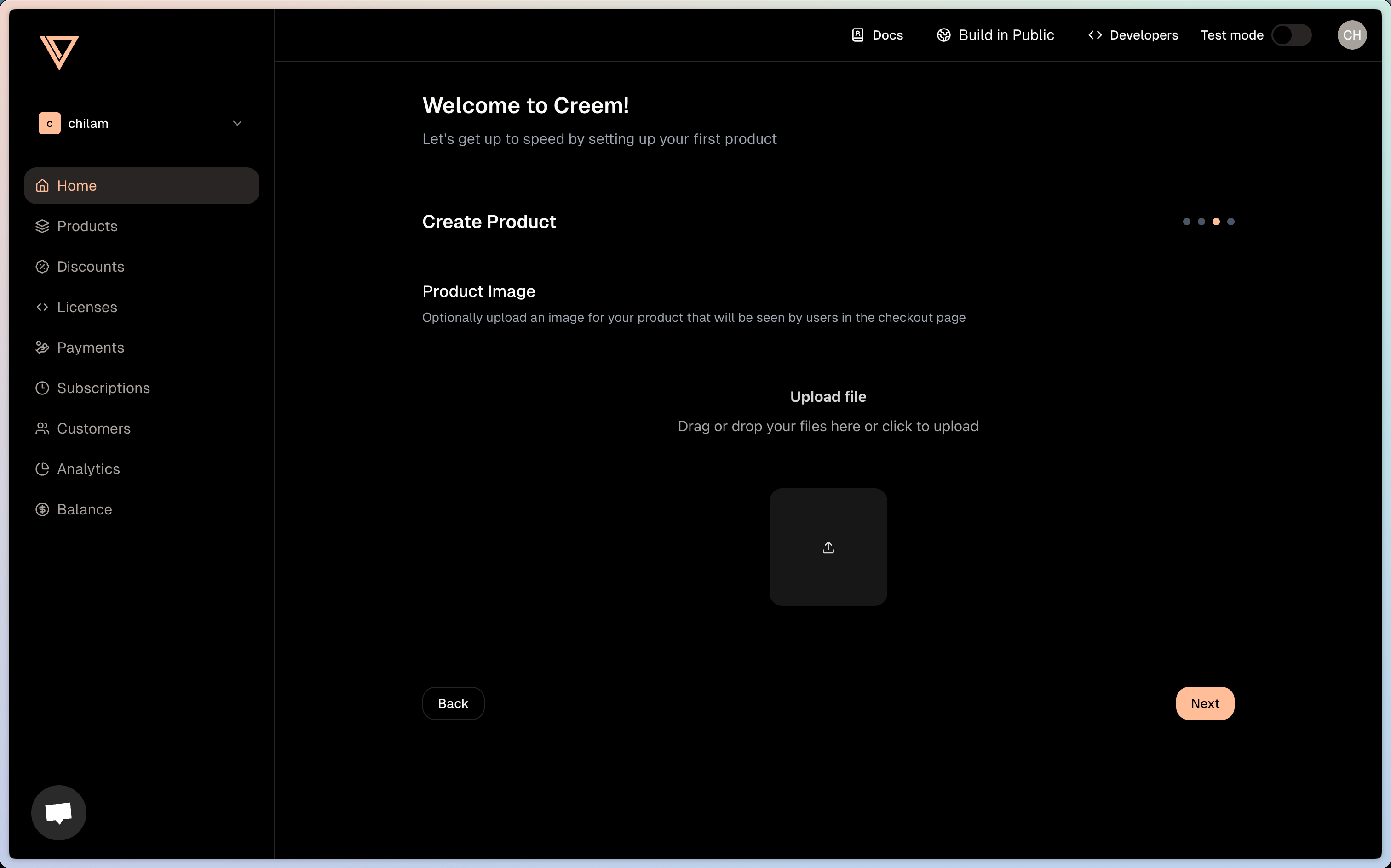Click the Product Image heading
Screen dimensions: 1391x868
pyautogui.click(x=478, y=291)
